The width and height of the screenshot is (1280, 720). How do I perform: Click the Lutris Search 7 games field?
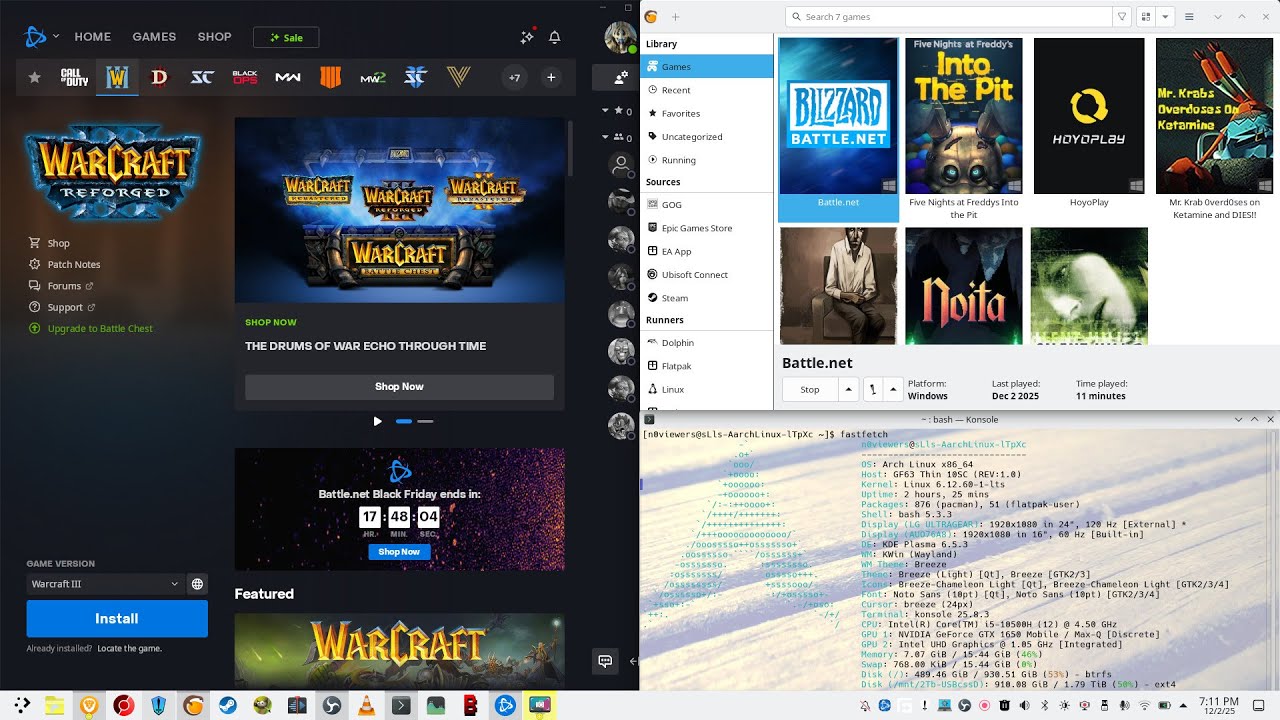click(950, 17)
